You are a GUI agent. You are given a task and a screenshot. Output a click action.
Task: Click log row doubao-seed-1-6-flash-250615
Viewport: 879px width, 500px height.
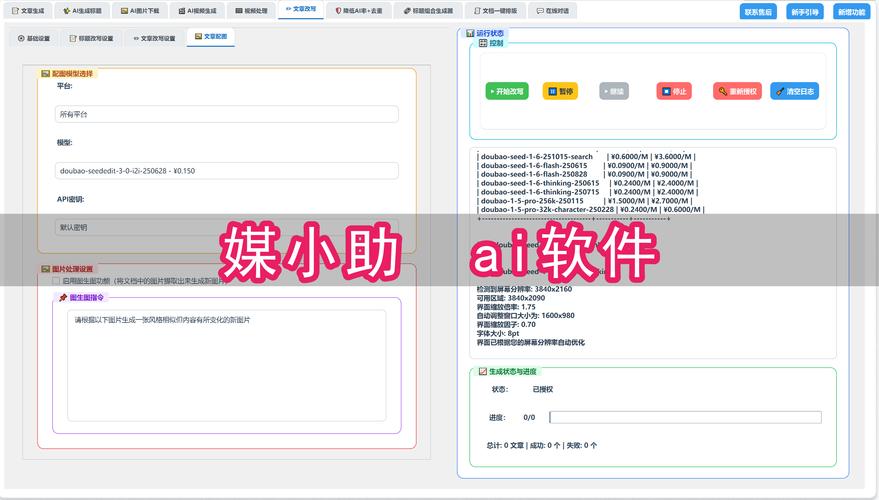pos(585,165)
